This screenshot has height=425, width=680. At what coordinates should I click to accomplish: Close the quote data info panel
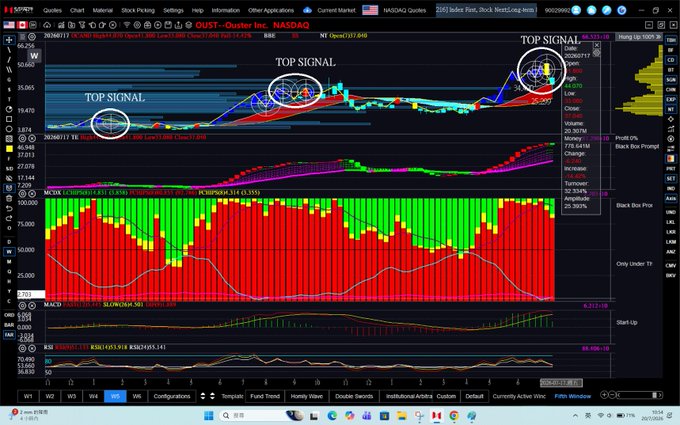(597, 45)
